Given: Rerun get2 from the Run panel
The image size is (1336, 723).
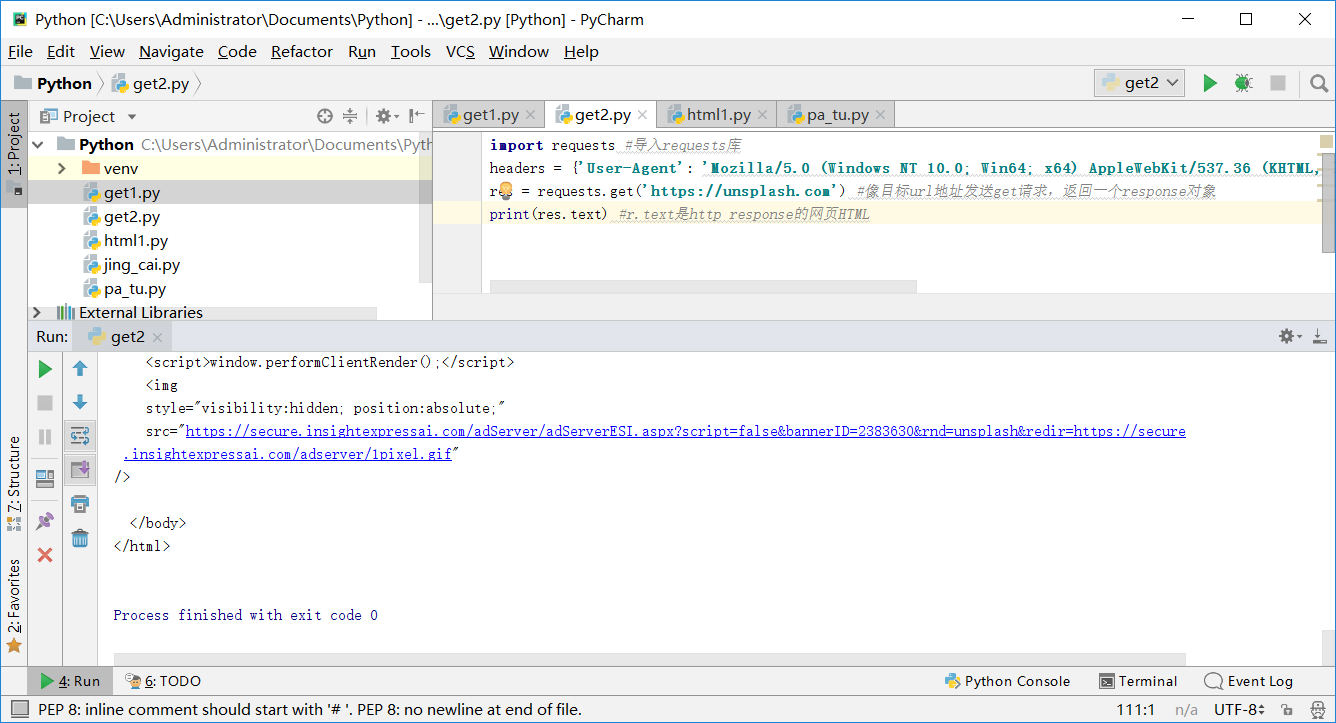Looking at the screenshot, I should point(45,369).
